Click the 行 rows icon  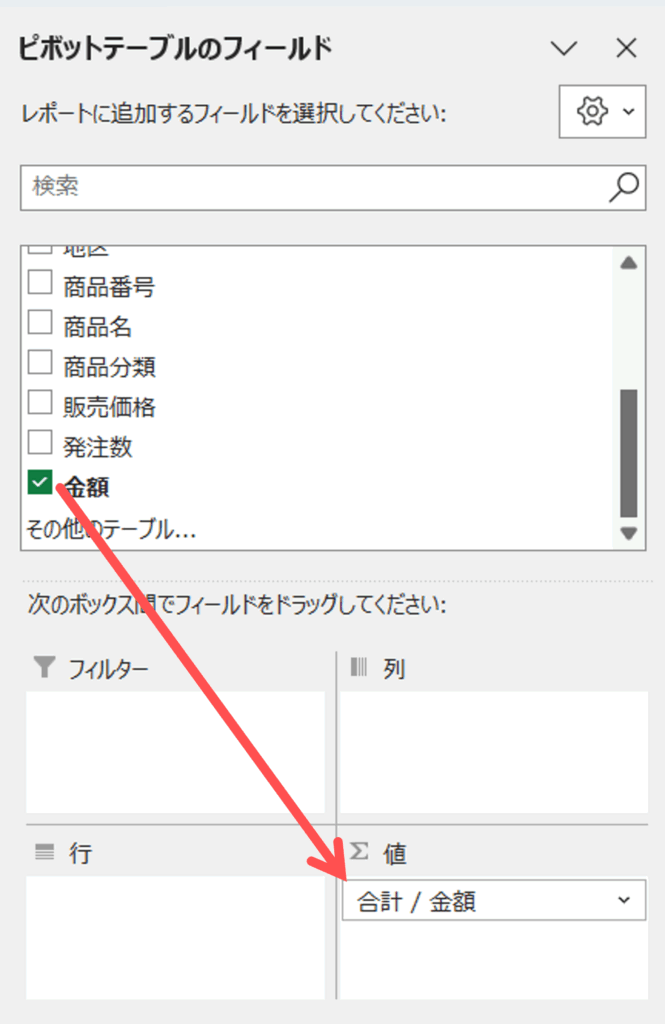click(43, 853)
